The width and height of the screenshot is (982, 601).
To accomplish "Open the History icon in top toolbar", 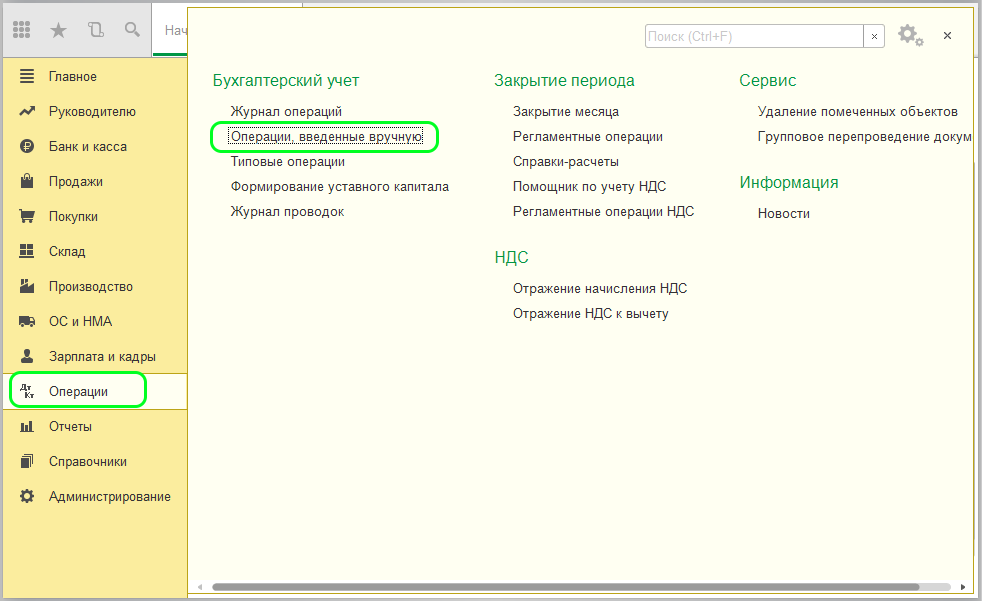I will tap(95, 30).
